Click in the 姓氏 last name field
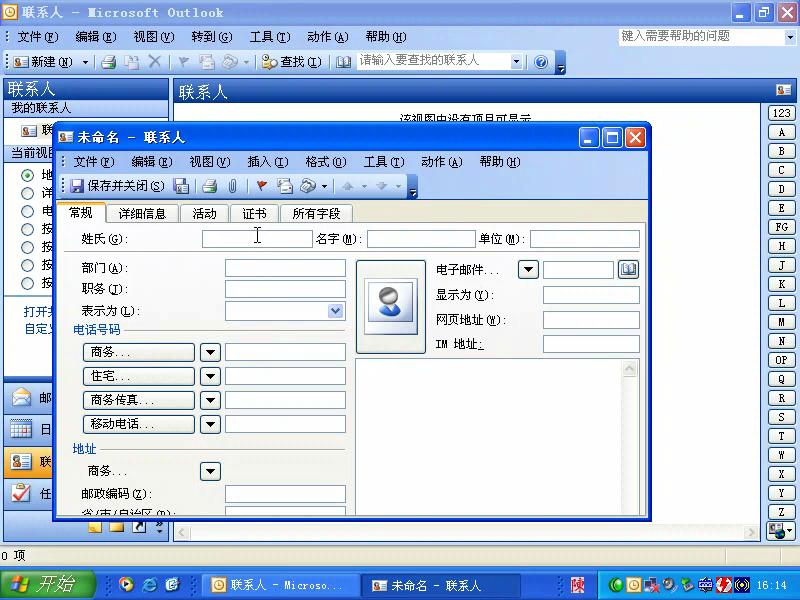The width and height of the screenshot is (800, 600). coord(257,239)
